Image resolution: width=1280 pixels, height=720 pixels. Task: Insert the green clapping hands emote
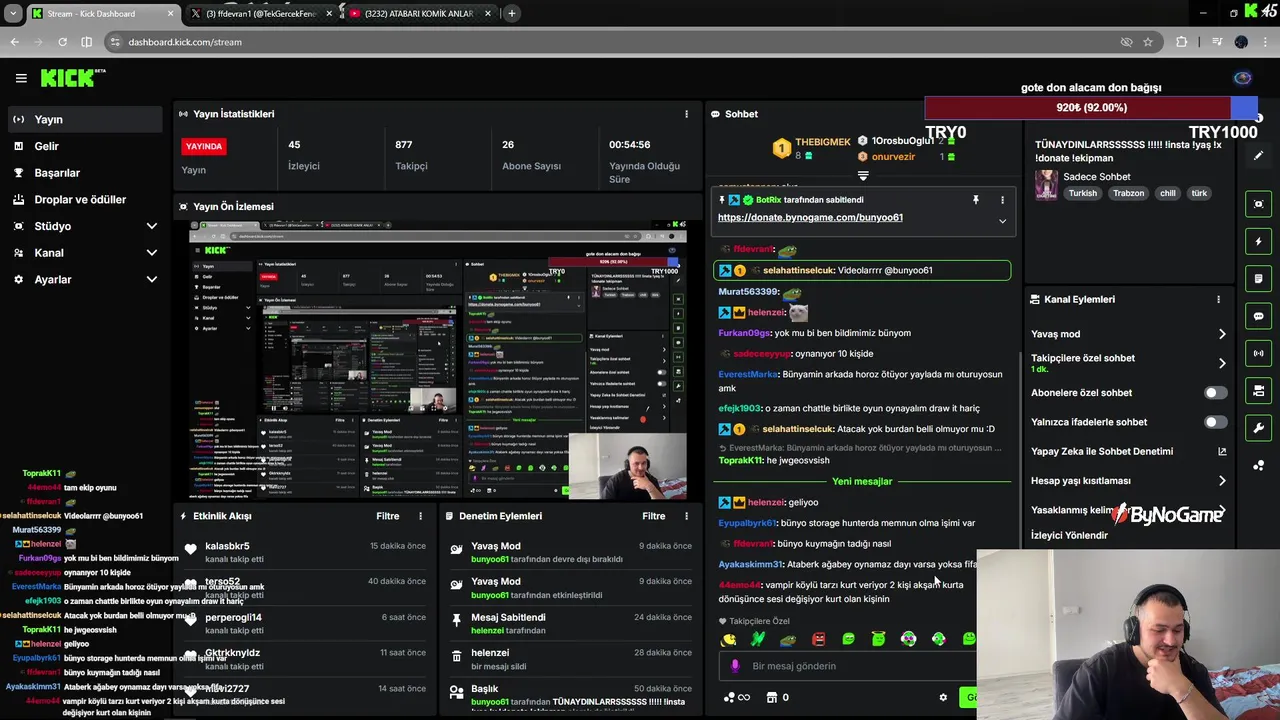(758, 639)
